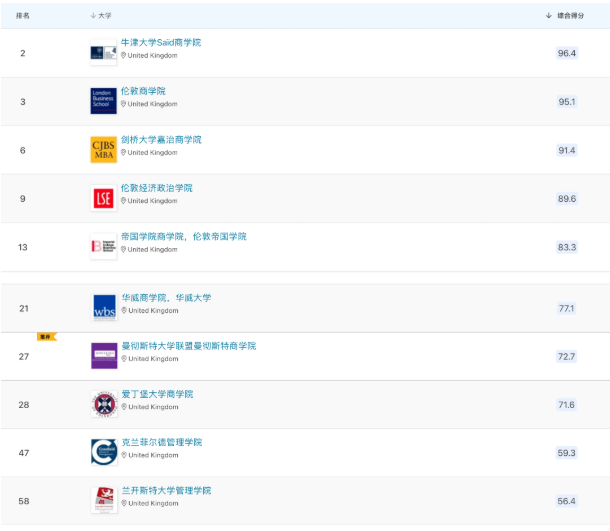Open 爱丁堡大学商学院 link

pyautogui.click(x=158, y=394)
